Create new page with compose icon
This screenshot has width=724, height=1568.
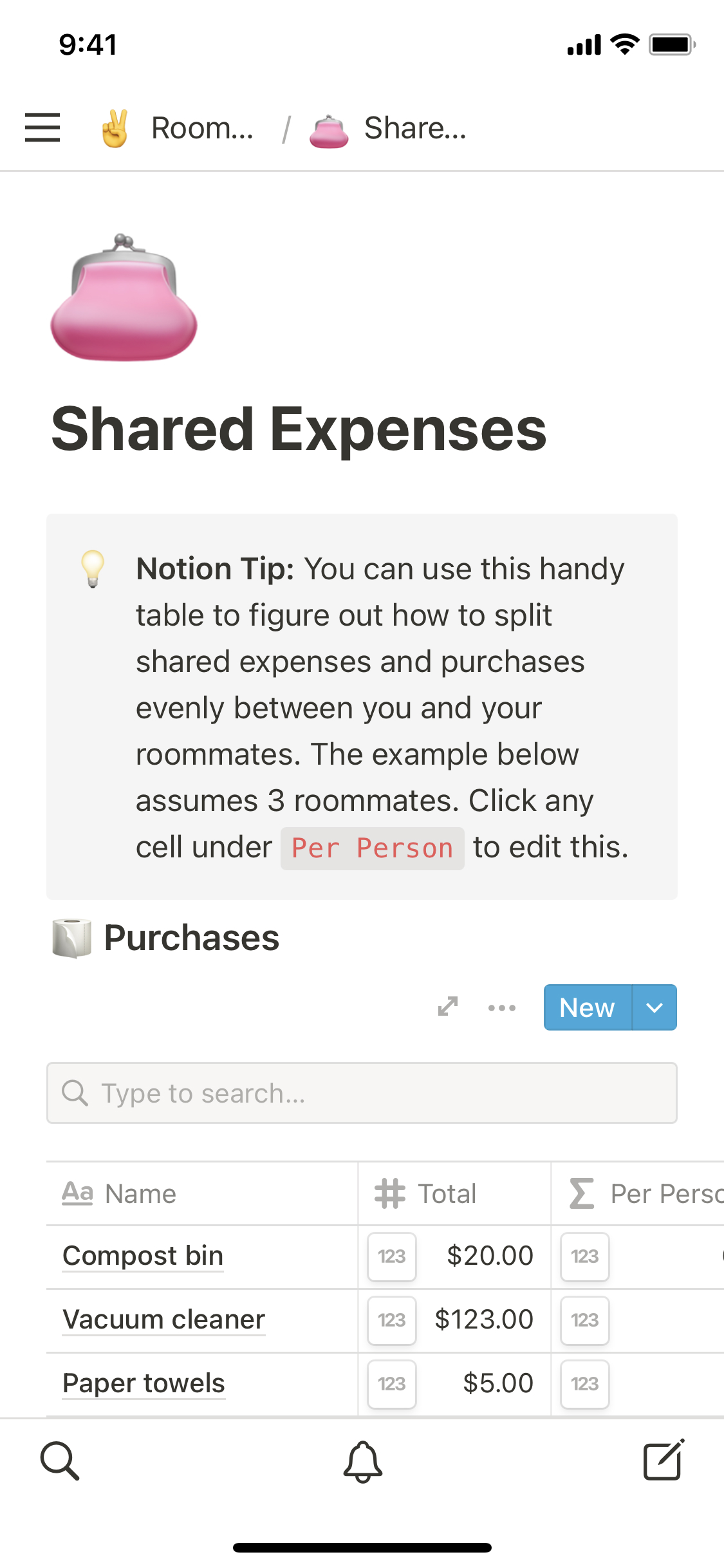coord(664,1461)
